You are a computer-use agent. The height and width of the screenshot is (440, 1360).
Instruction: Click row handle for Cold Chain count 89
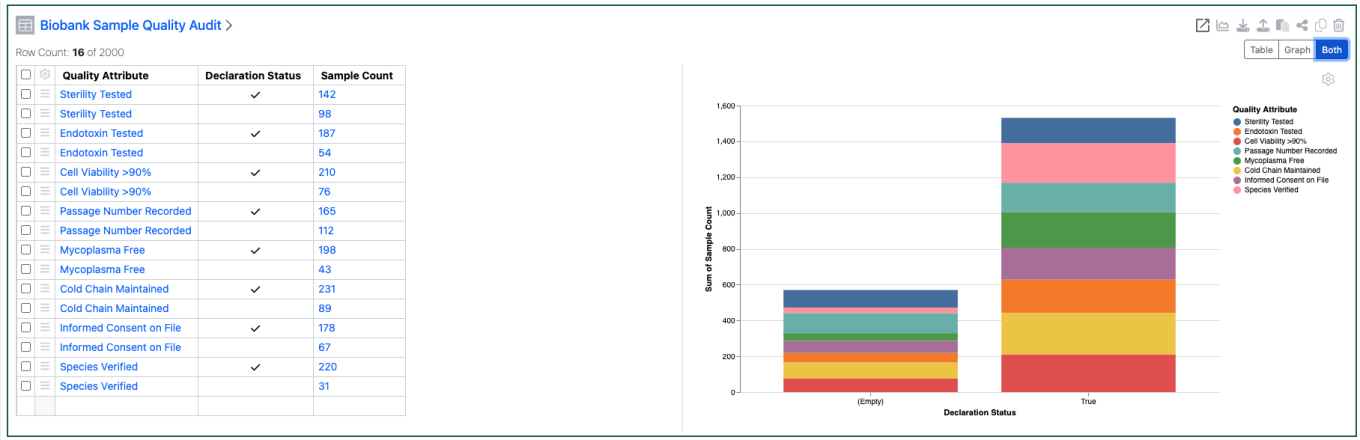pyautogui.click(x=45, y=309)
